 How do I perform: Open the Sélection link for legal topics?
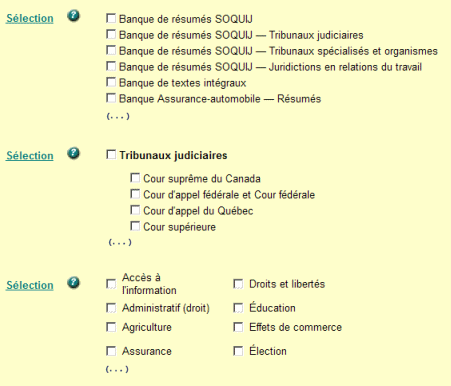click(30, 285)
